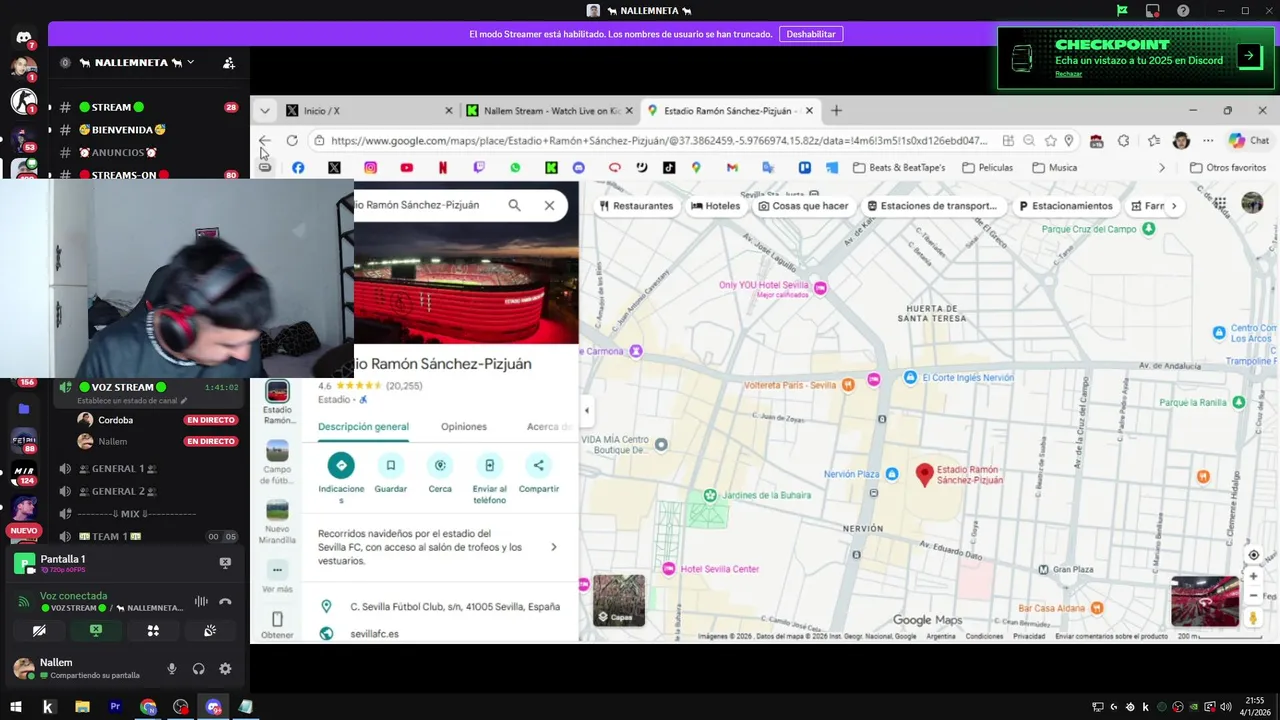1280x720 pixels.
Task: Show more Maps category chips arrow
Action: (x=1174, y=206)
